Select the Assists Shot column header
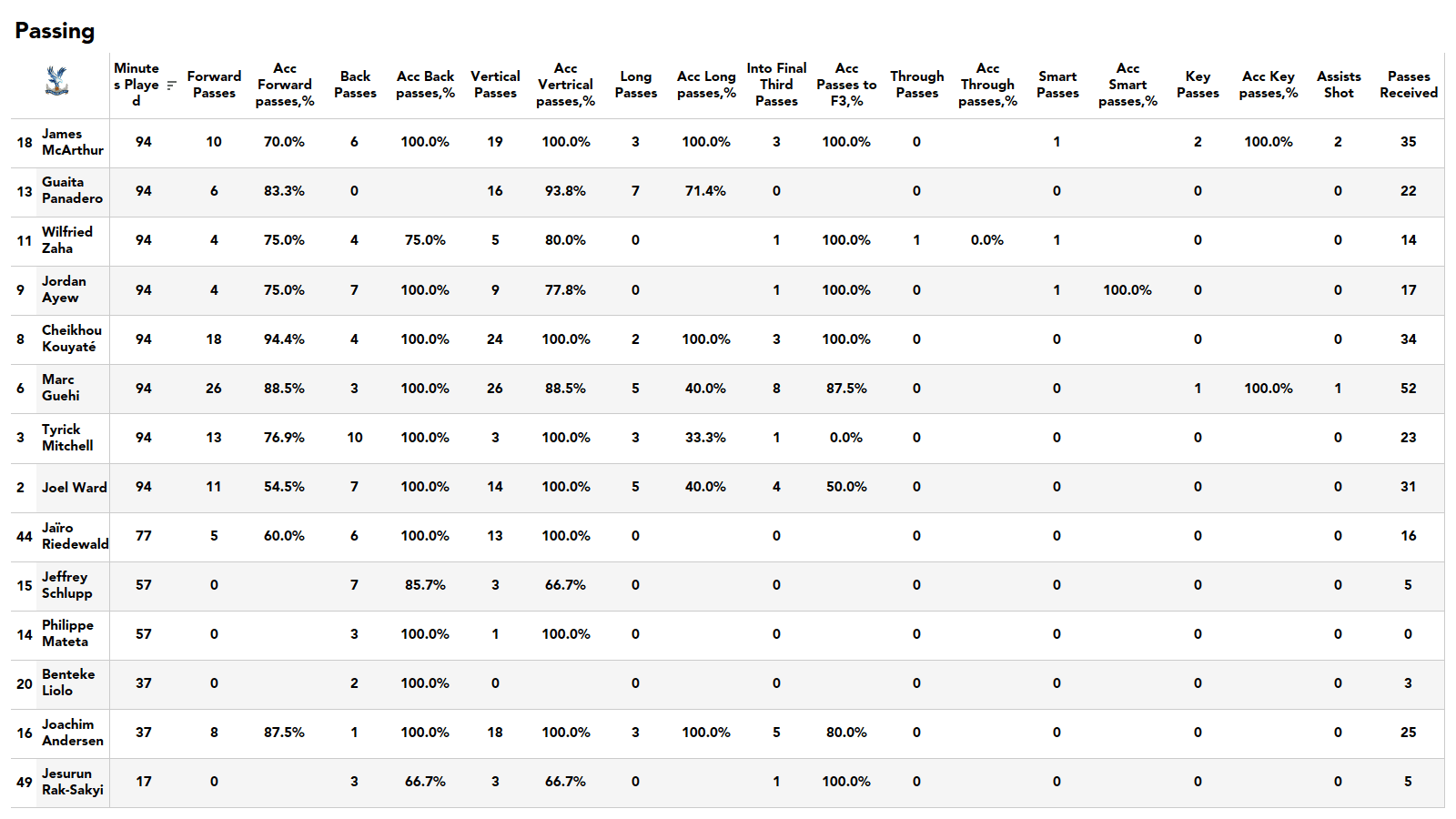The height and width of the screenshot is (819, 1456). point(1339,85)
